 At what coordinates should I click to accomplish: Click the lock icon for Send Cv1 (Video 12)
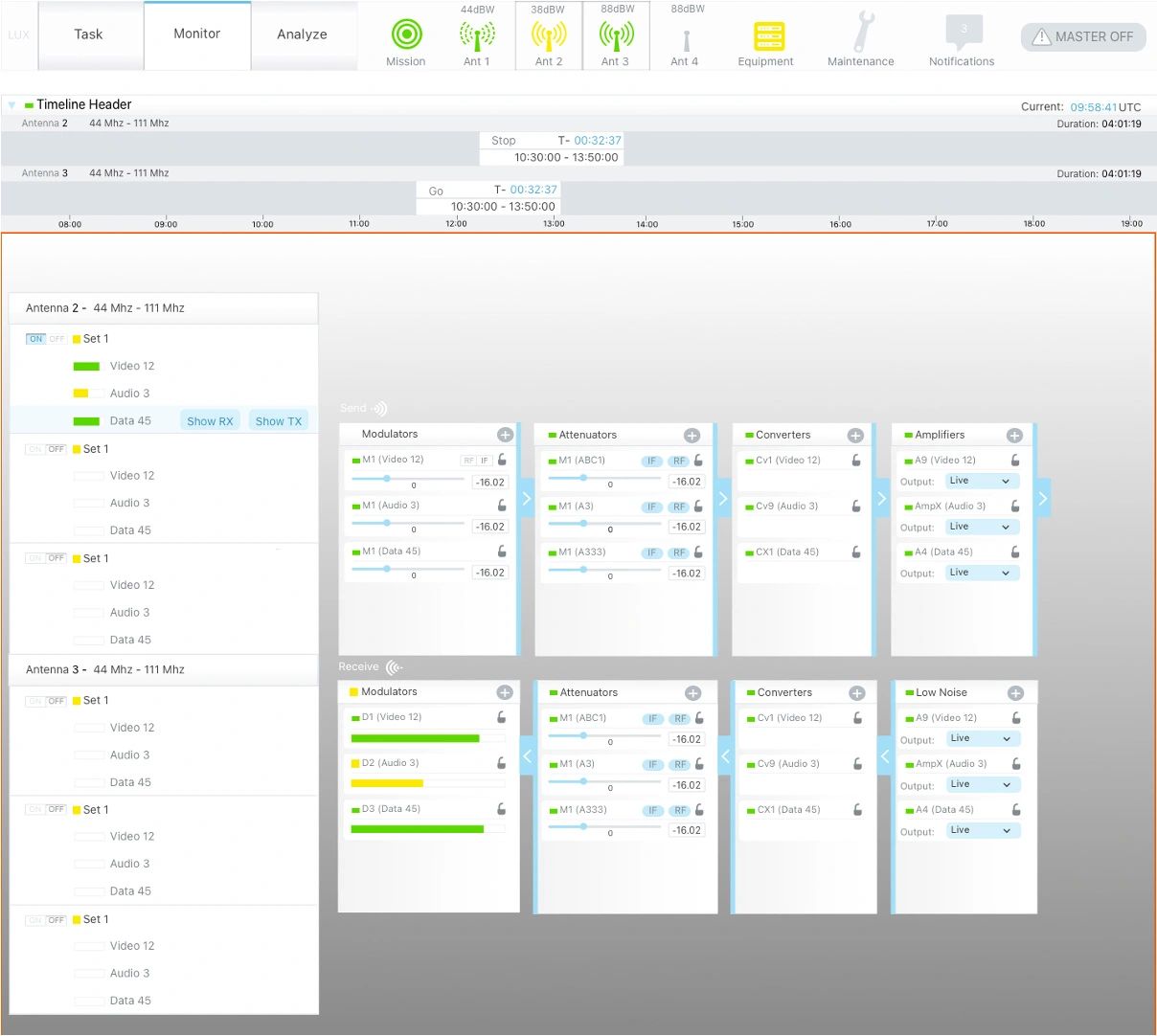(x=856, y=461)
